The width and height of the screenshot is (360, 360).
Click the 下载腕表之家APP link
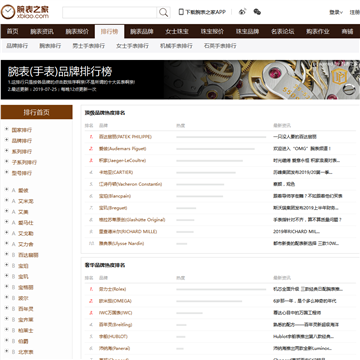pos(206,12)
